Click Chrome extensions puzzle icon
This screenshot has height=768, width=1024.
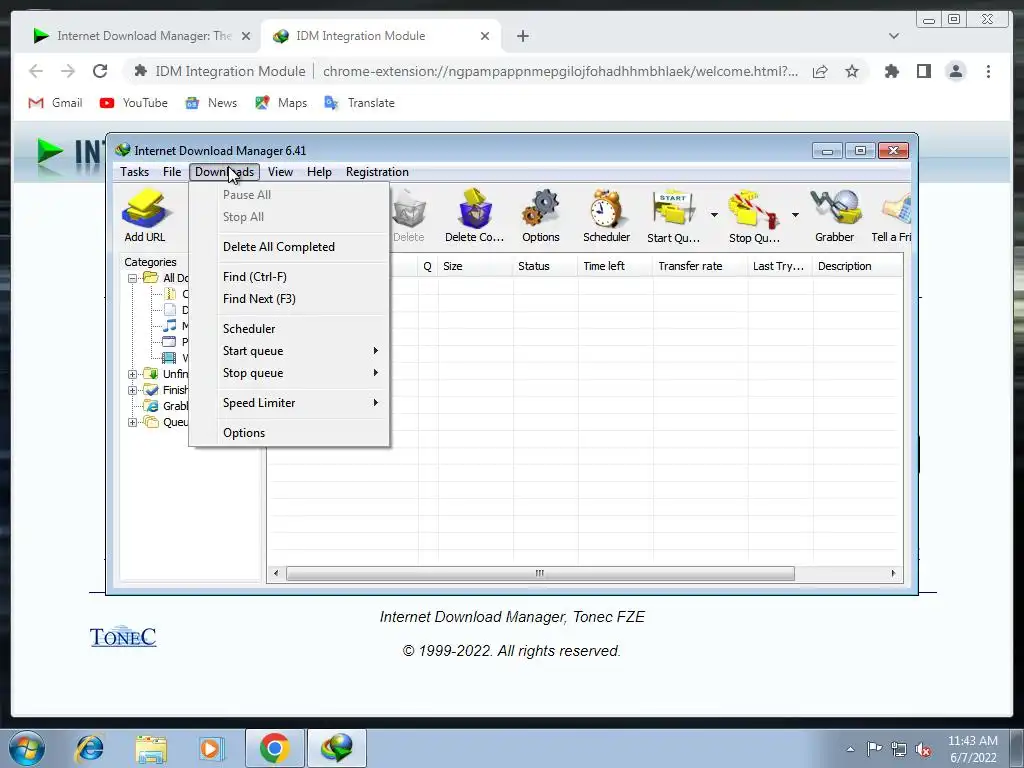coord(891,71)
